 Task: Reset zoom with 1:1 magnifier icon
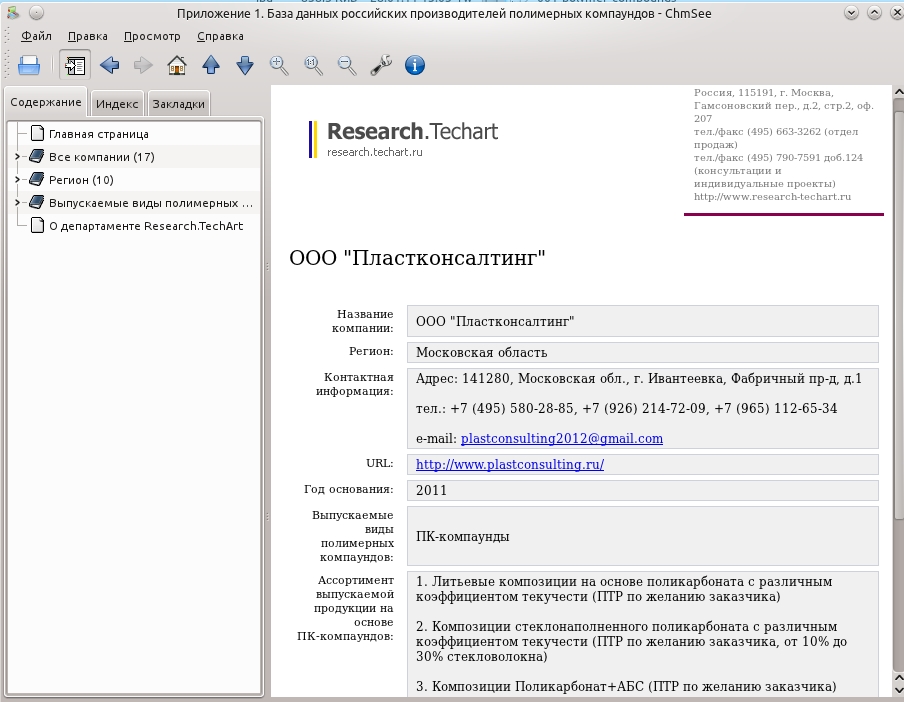point(313,65)
